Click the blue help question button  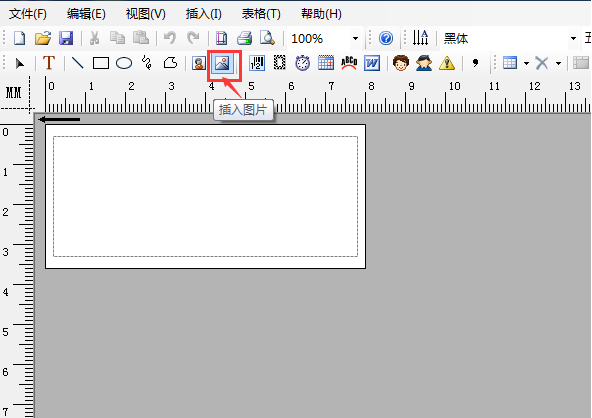pos(386,39)
